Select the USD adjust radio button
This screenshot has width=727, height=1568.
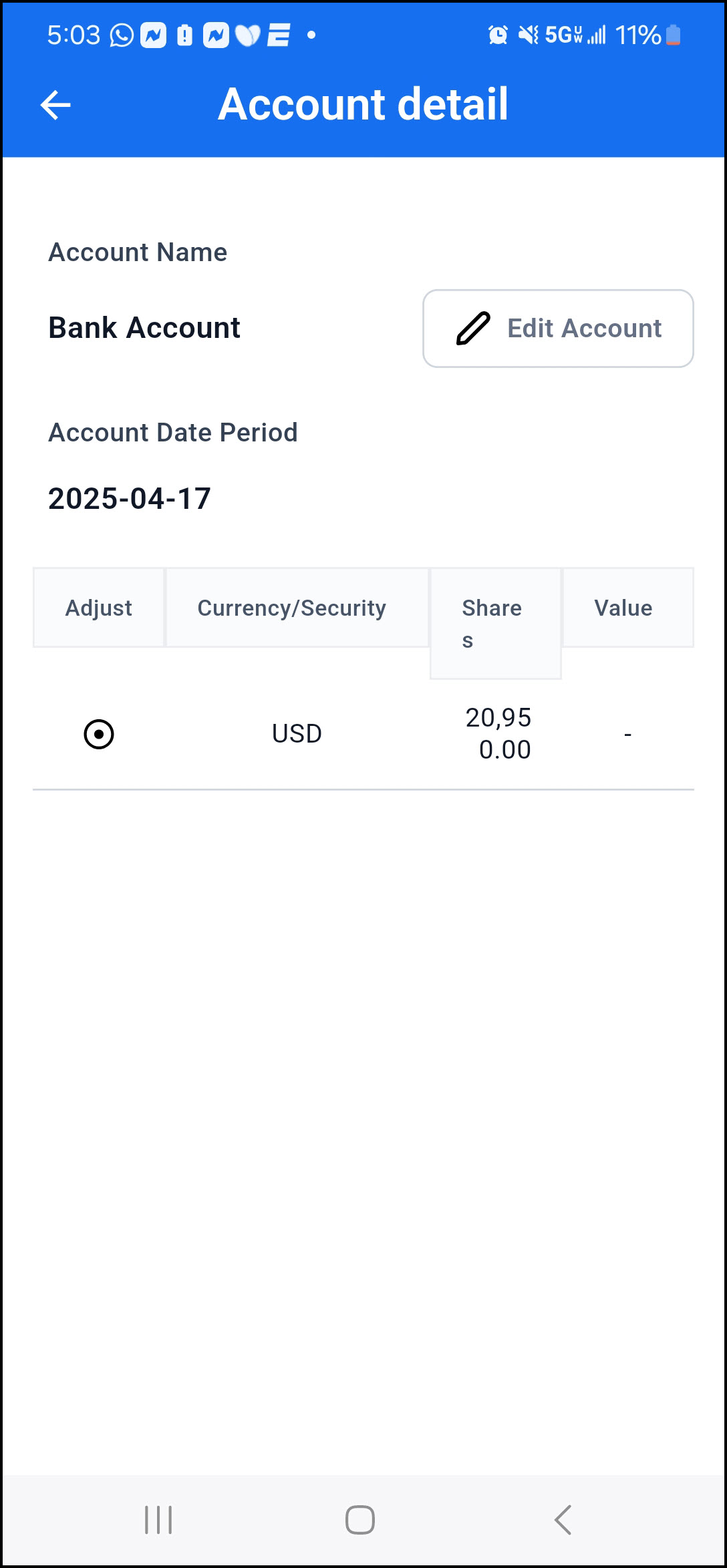click(x=99, y=735)
